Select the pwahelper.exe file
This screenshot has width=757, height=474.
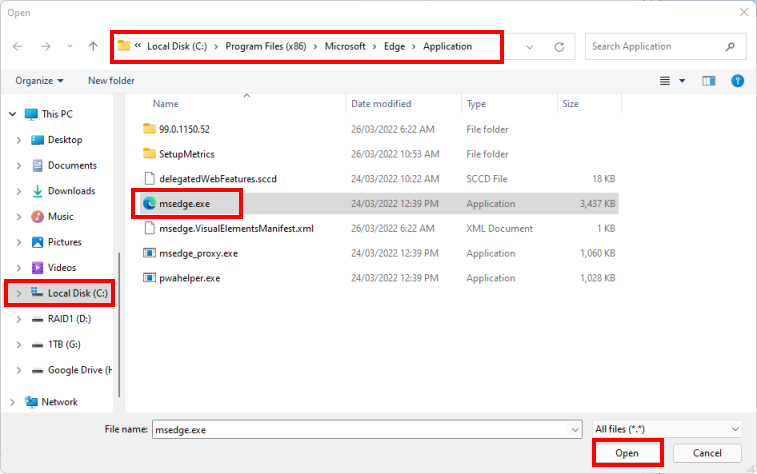[189, 278]
